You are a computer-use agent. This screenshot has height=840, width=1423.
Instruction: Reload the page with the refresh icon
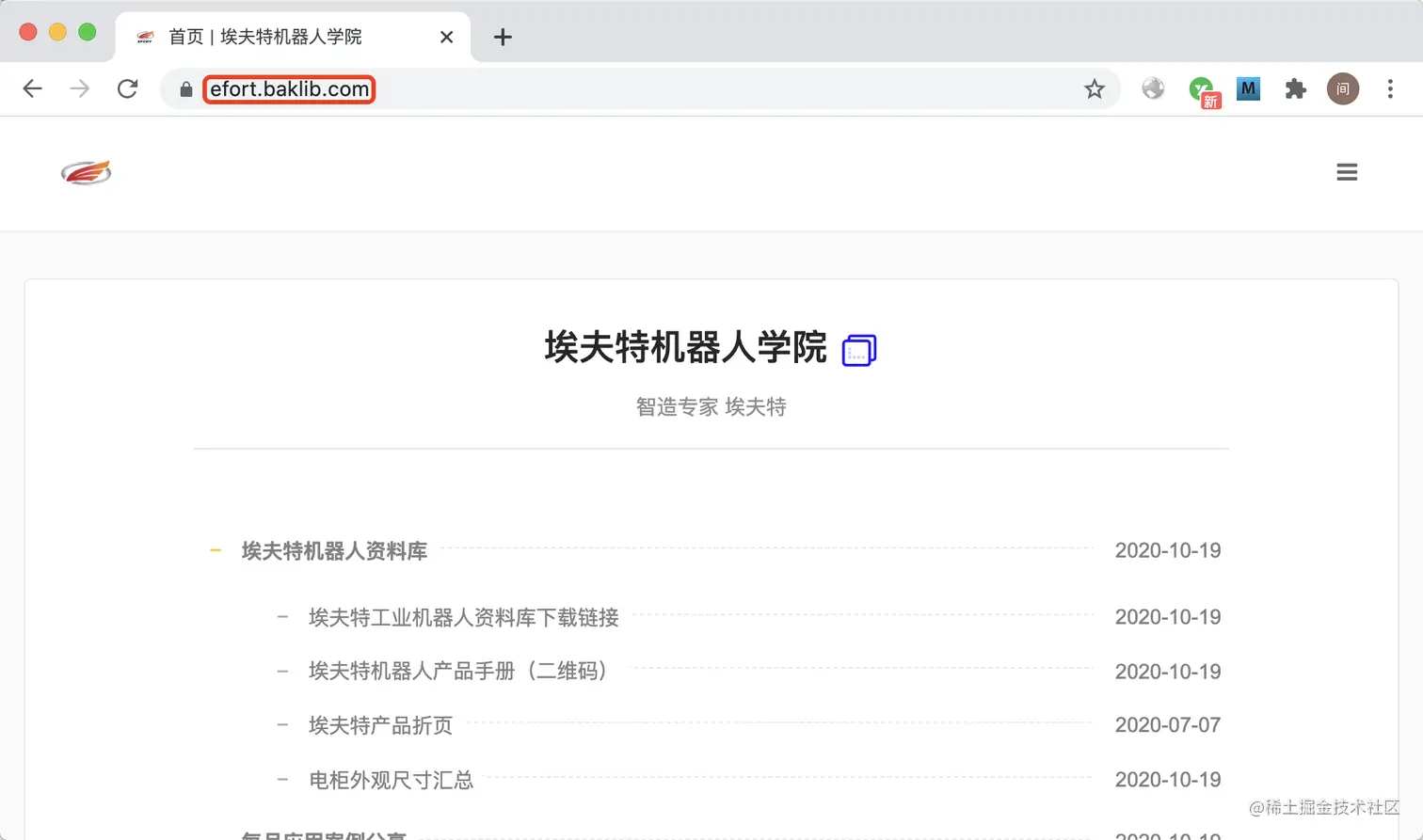127,88
